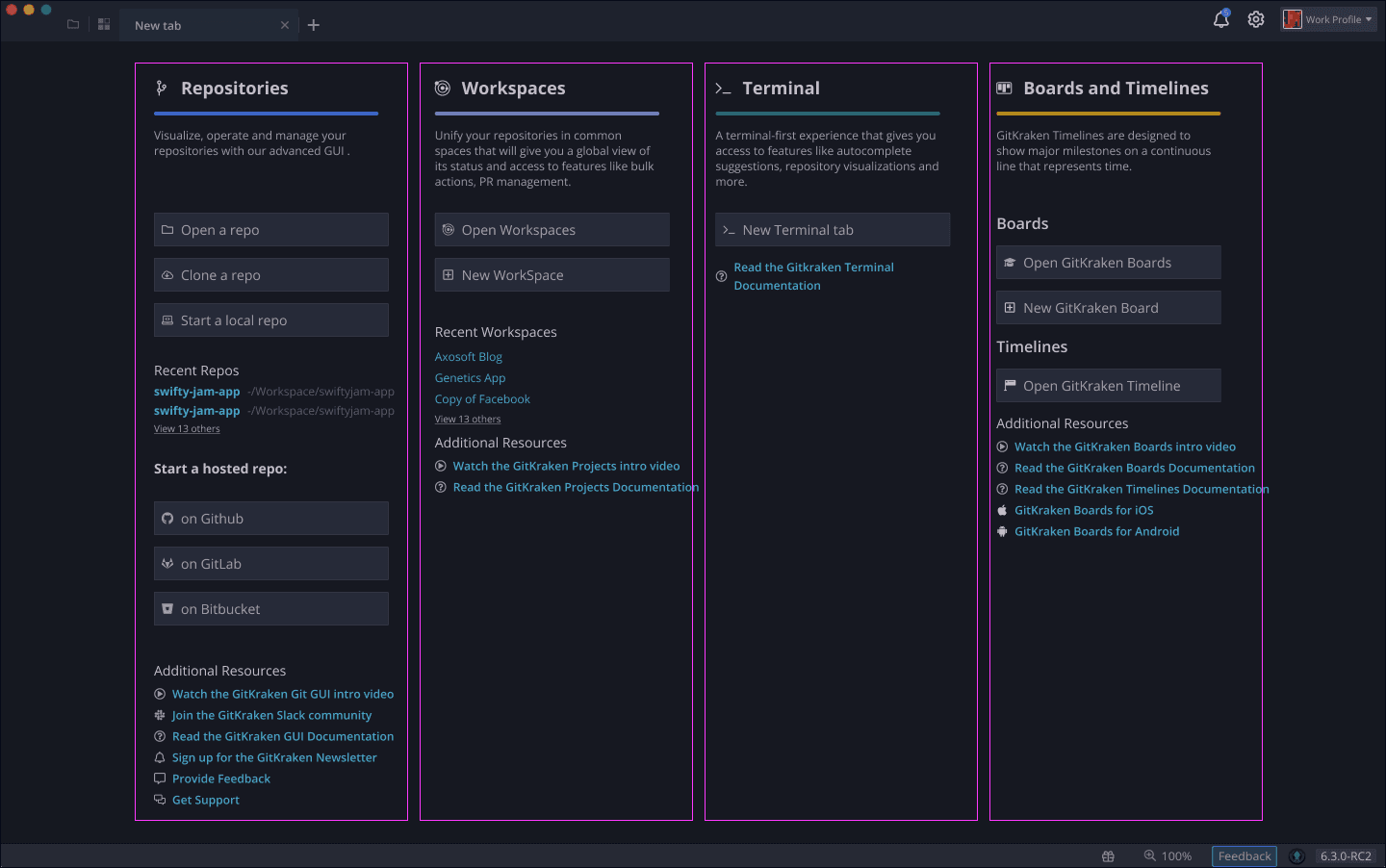
Task: Open GitKraken Boards for Android link
Action: coord(1097,531)
